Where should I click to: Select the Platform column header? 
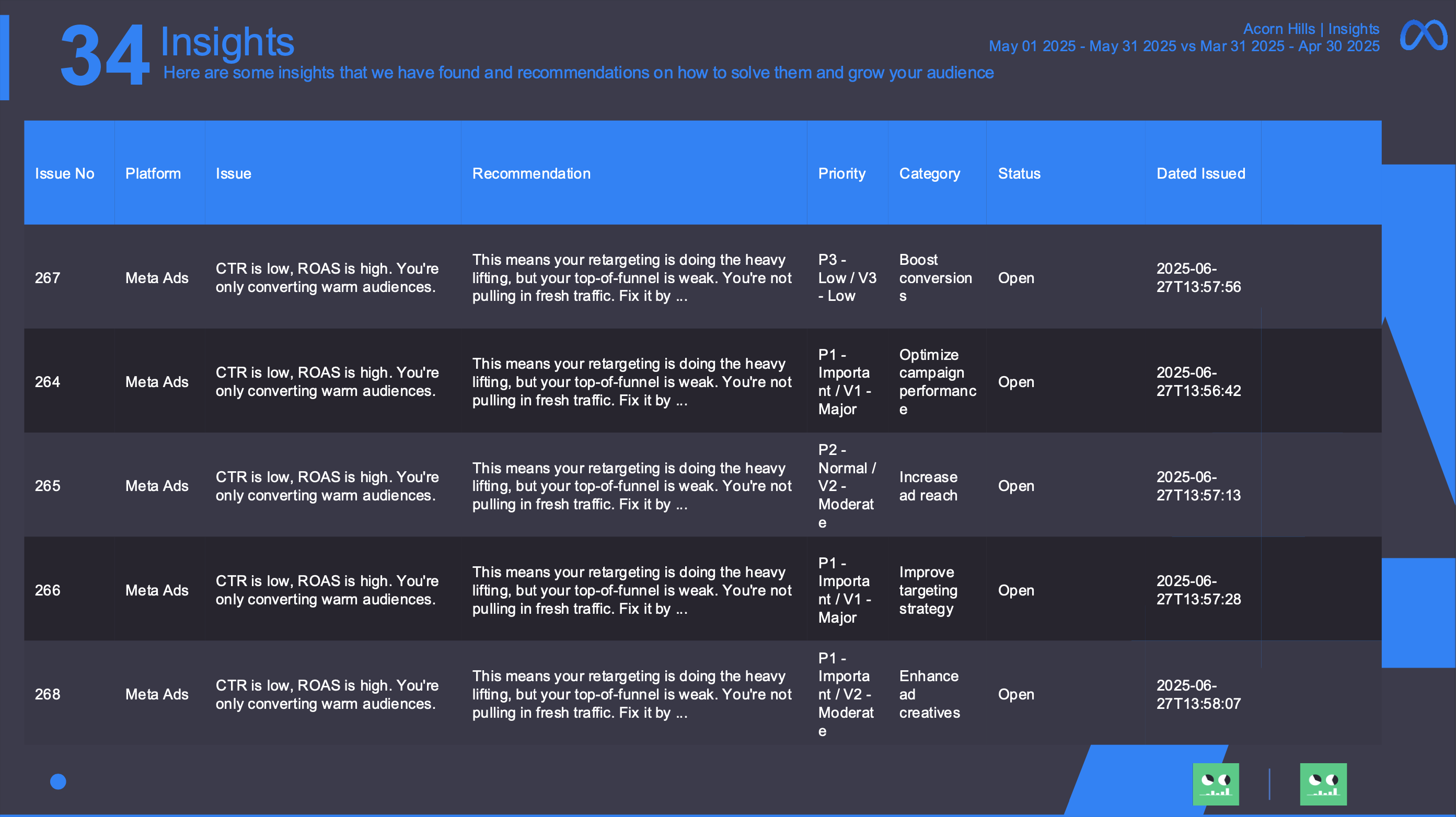pyautogui.click(x=153, y=173)
